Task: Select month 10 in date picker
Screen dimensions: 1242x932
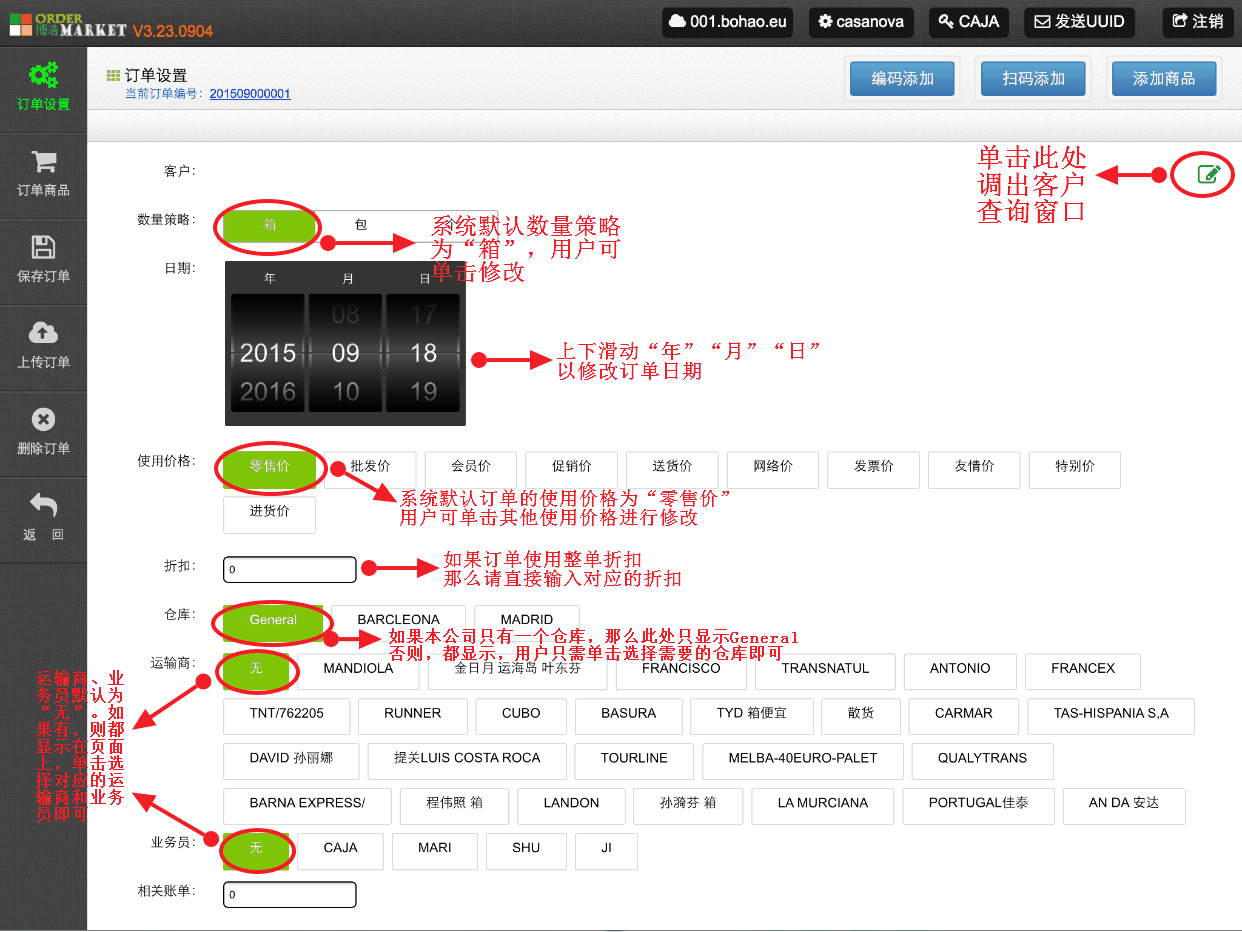Action: 345,391
